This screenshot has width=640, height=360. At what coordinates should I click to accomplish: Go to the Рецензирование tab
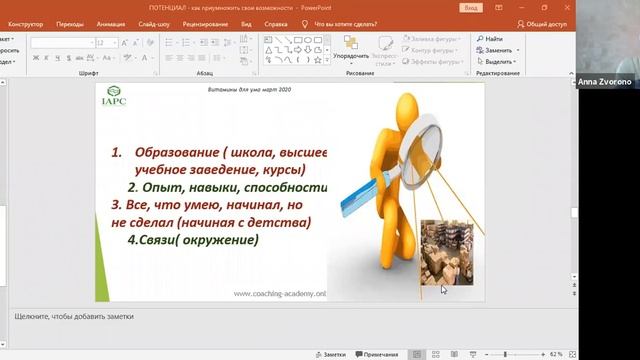205,24
